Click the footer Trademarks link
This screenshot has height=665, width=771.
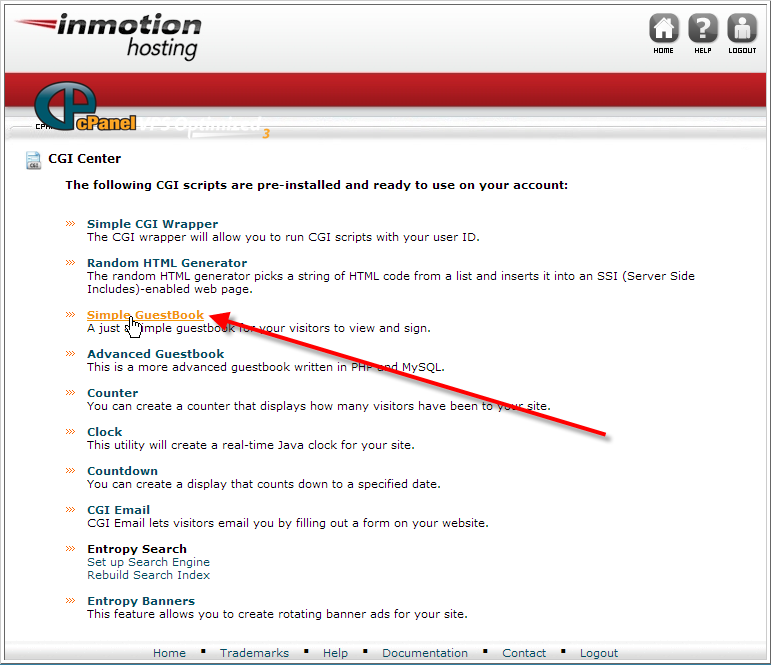(x=254, y=653)
